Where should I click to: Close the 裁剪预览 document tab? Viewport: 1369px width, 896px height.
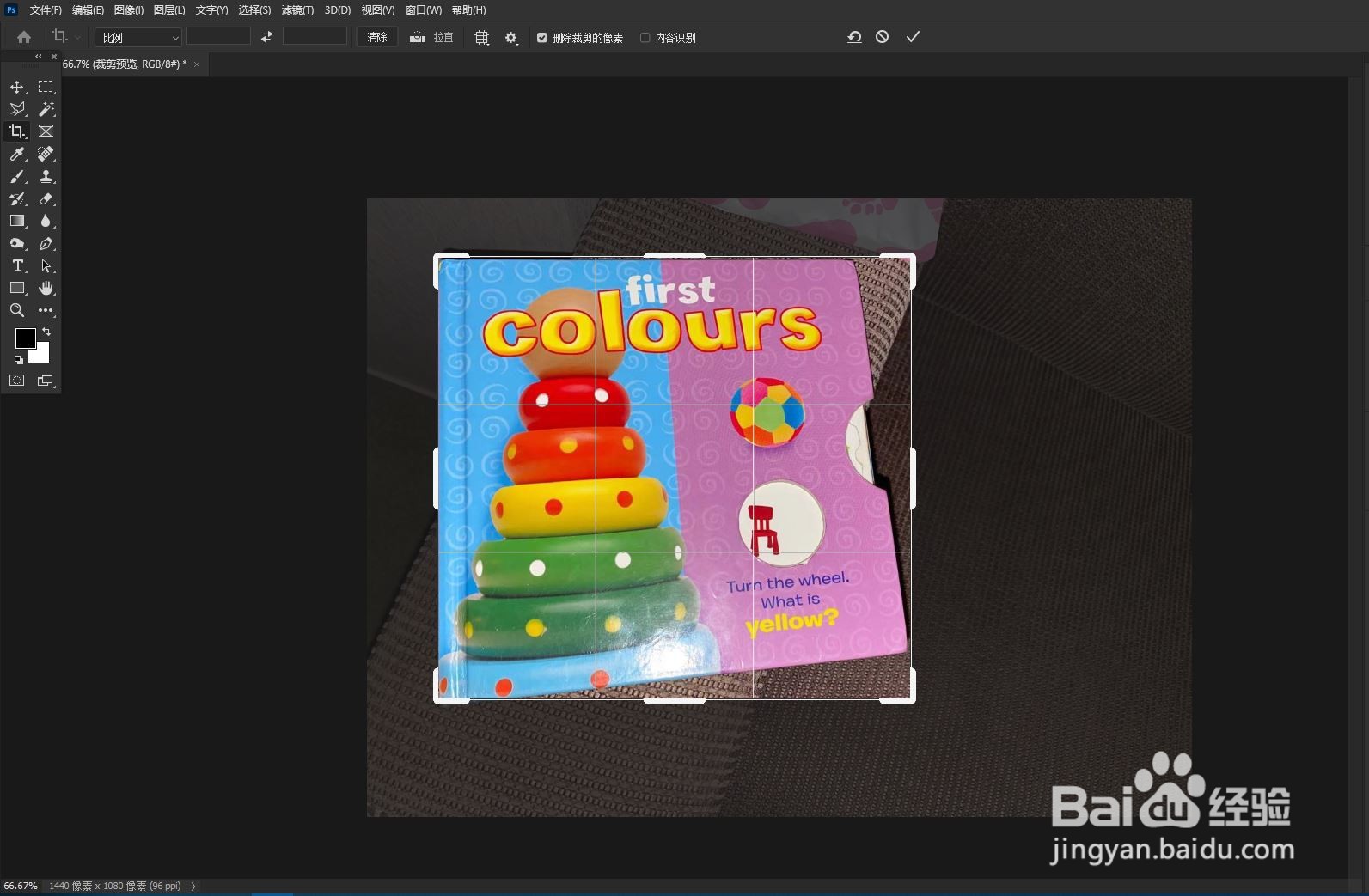coord(197,64)
